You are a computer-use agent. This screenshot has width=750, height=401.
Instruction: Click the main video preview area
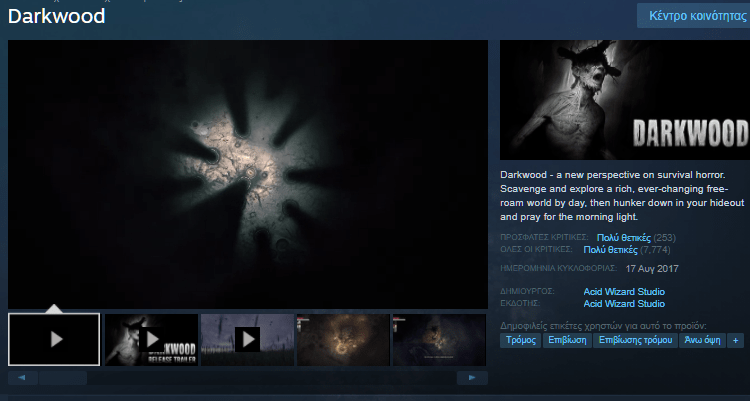[x=248, y=174]
